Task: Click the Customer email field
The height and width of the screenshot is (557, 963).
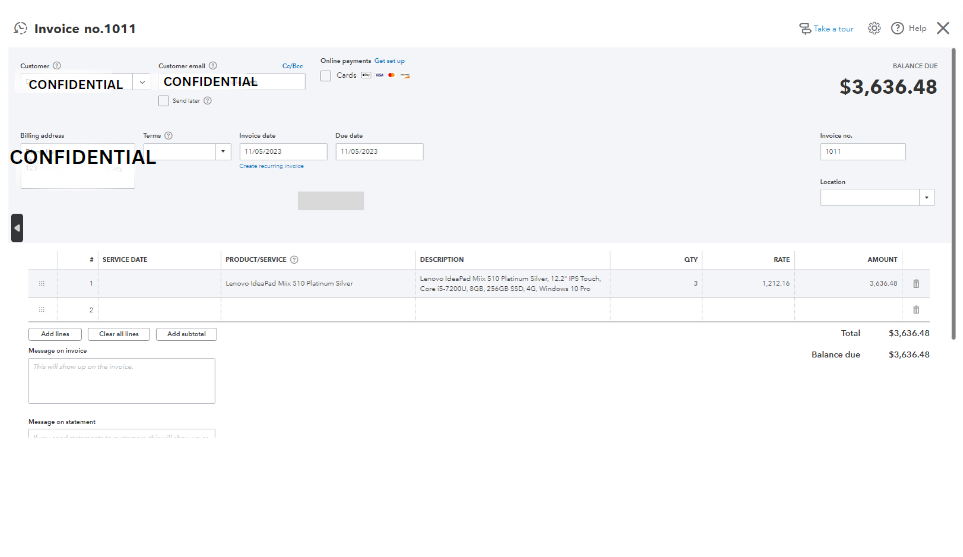Action: point(232,82)
